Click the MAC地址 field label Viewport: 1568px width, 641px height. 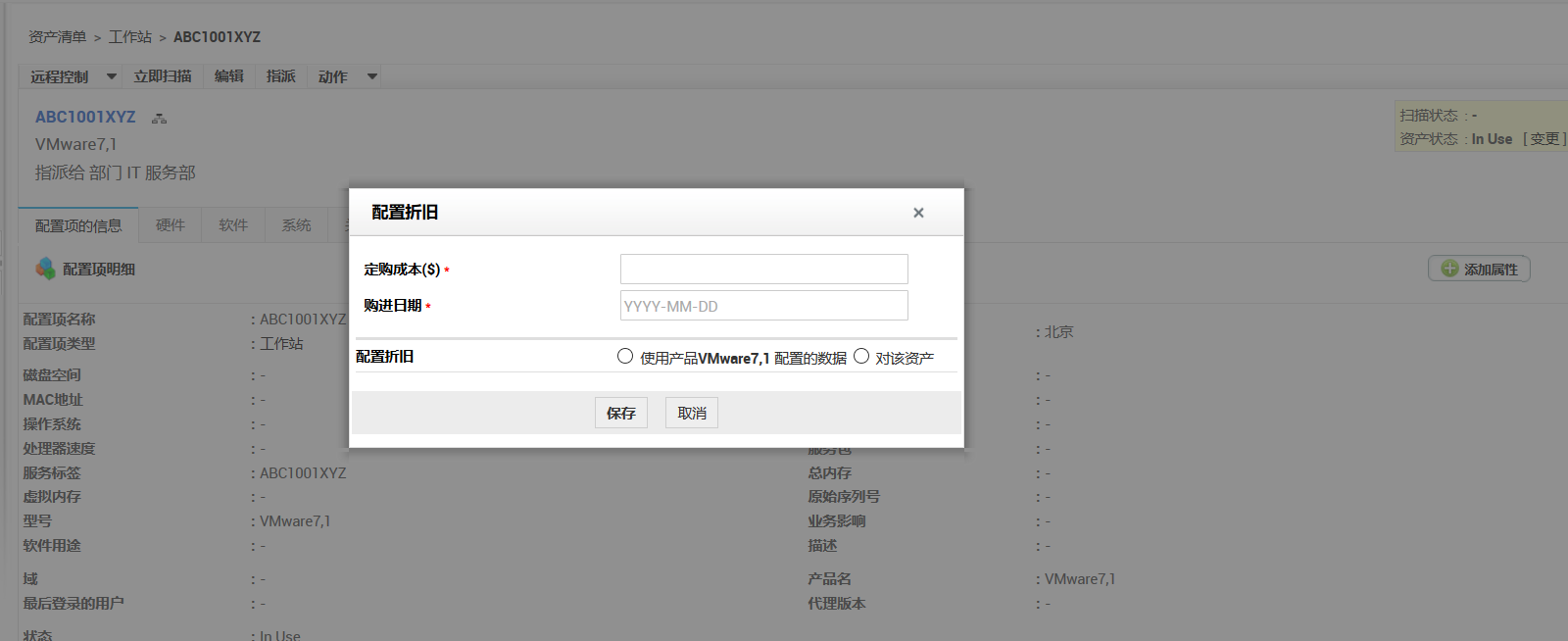coord(53,400)
